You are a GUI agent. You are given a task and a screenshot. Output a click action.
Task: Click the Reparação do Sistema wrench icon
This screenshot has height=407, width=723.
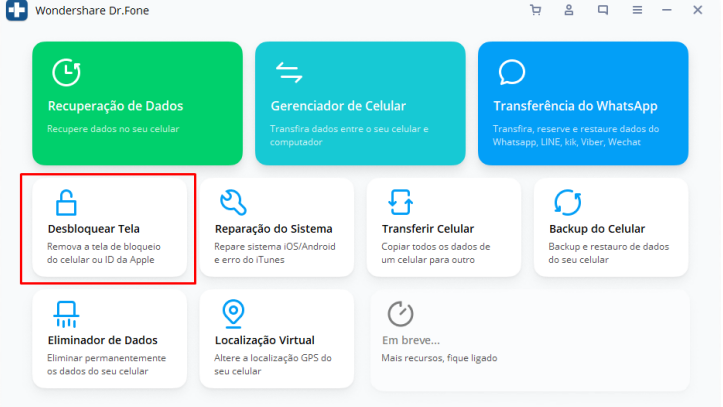233,202
